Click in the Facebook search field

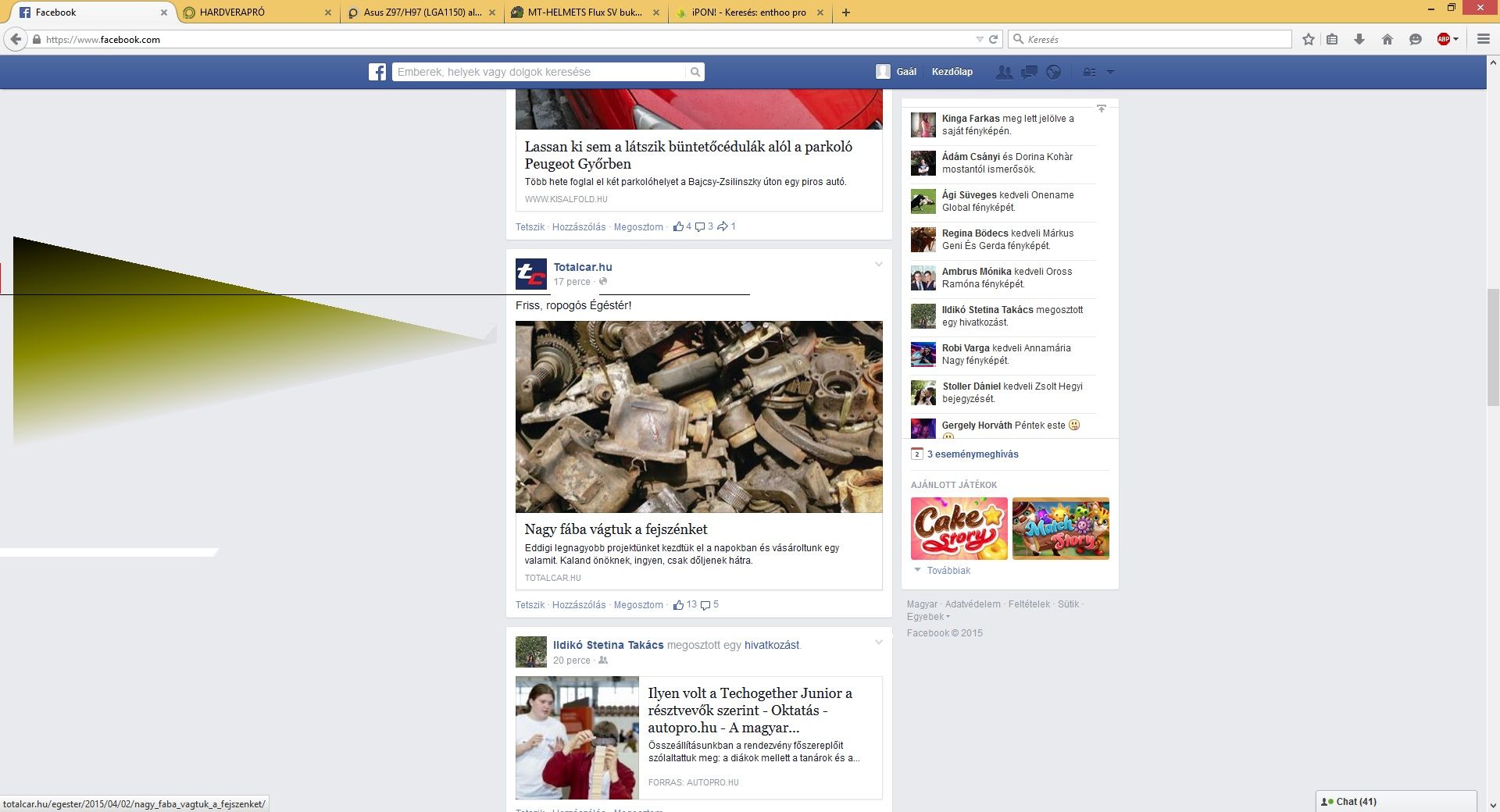(x=539, y=72)
